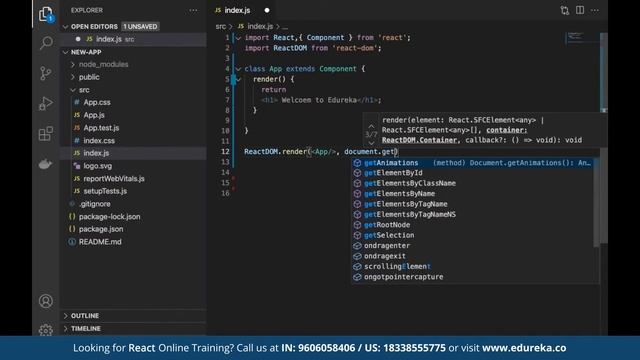Open the Extensions view

click(x=46, y=133)
